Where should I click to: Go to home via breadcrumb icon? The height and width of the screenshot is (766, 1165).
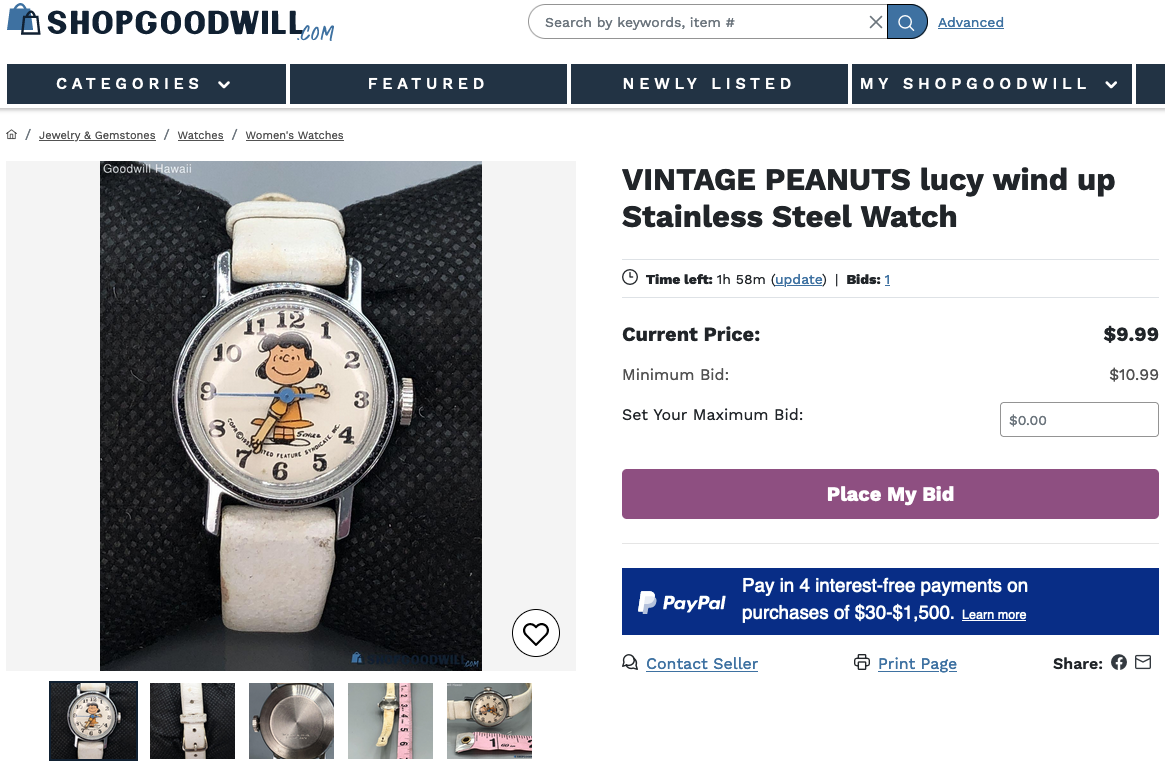click(x=12, y=135)
